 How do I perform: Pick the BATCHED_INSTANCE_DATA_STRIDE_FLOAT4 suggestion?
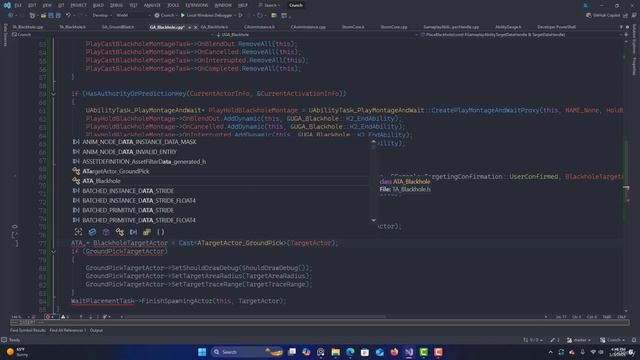(x=220, y=200)
